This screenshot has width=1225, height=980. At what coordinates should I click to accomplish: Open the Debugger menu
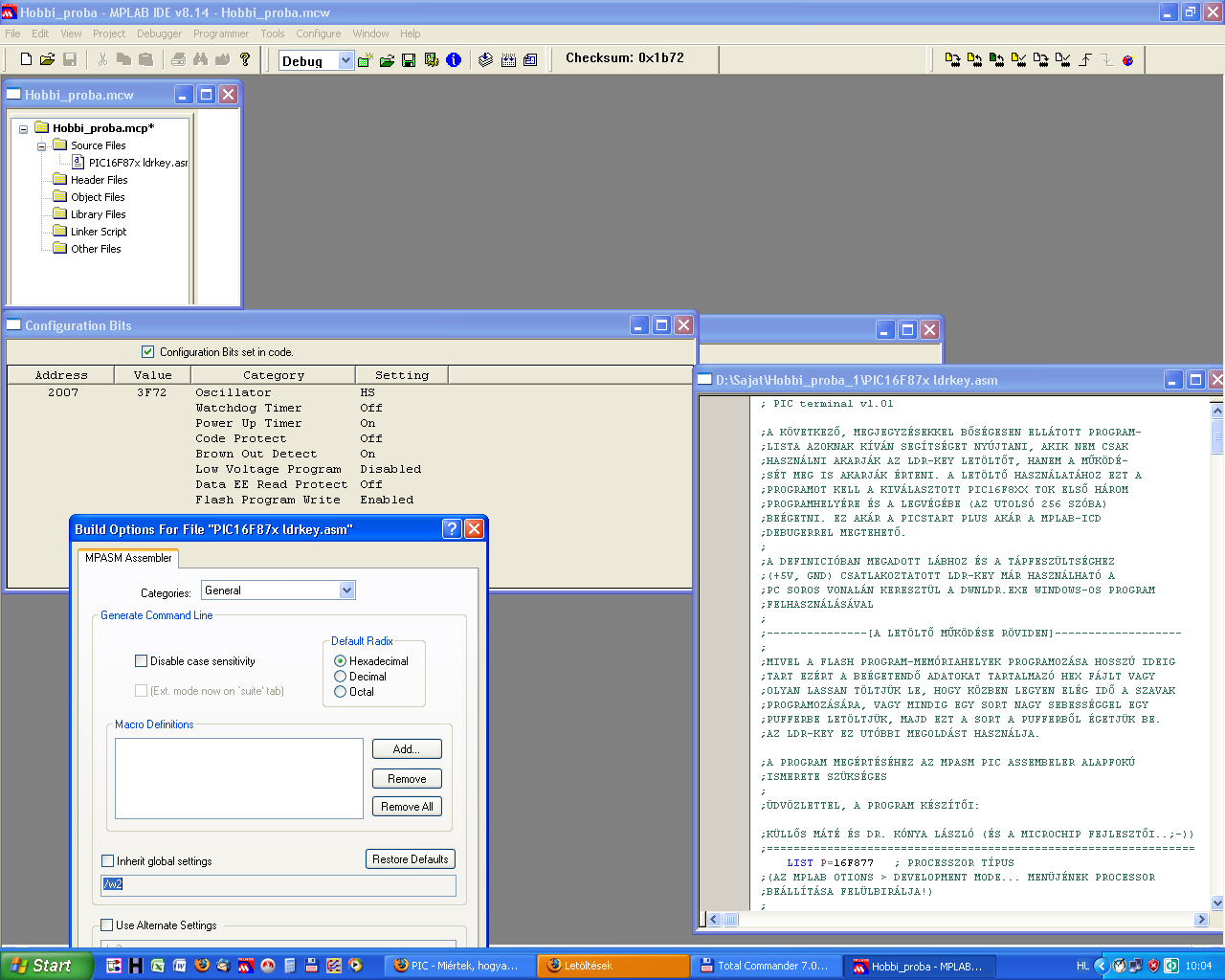tap(159, 33)
